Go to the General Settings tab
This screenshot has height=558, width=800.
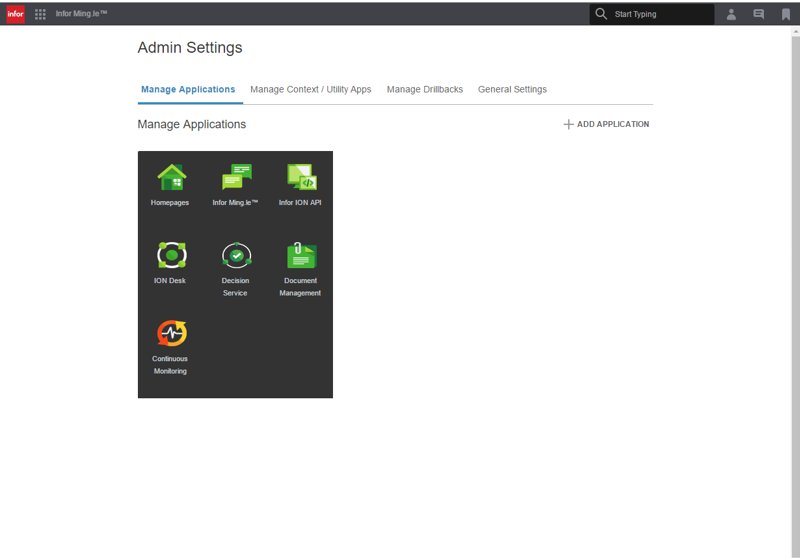pos(512,90)
